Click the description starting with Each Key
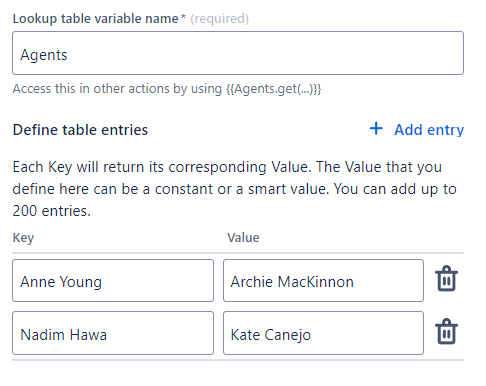 234,189
